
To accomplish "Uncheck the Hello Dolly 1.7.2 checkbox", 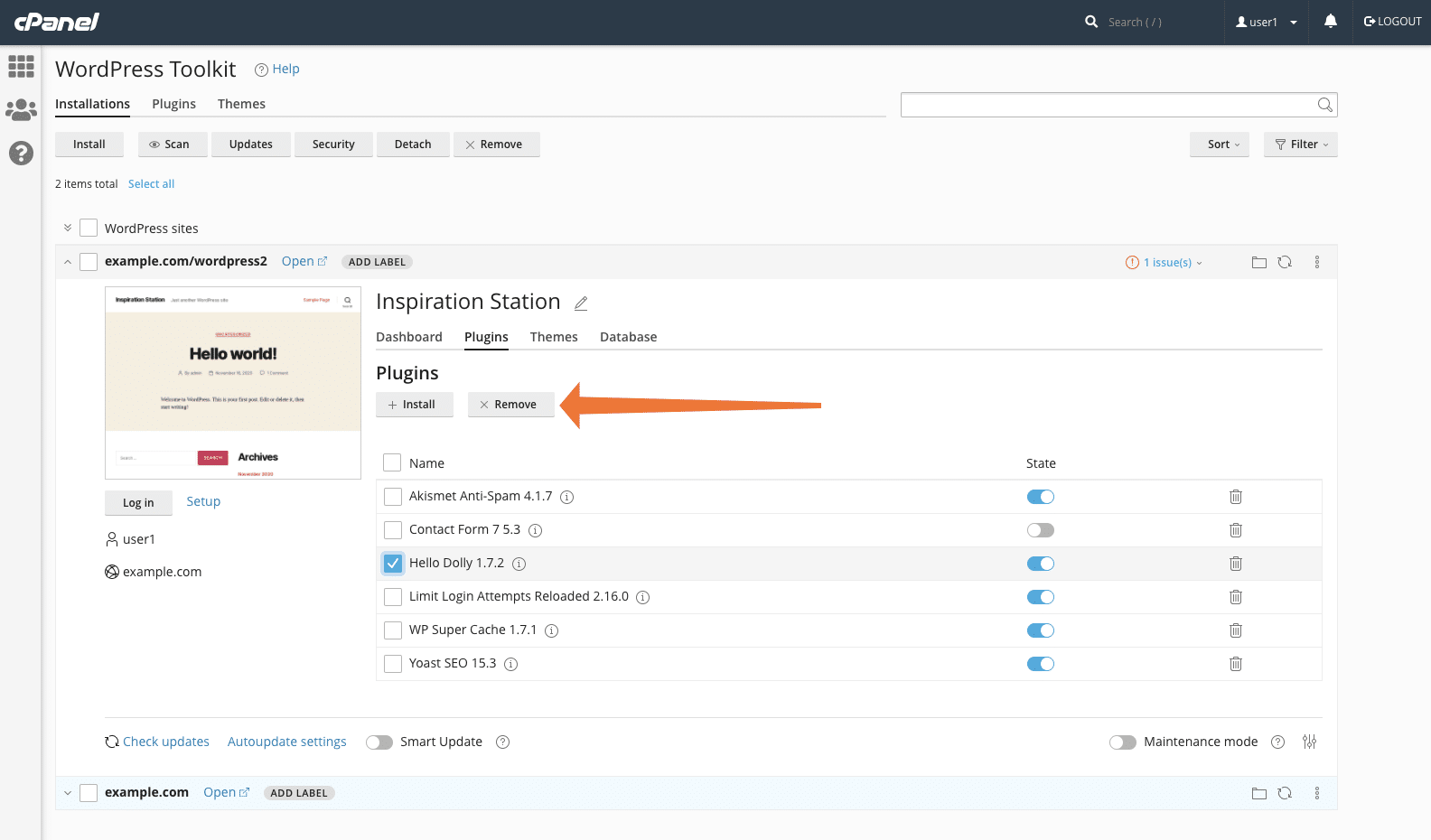I will tap(393, 564).
